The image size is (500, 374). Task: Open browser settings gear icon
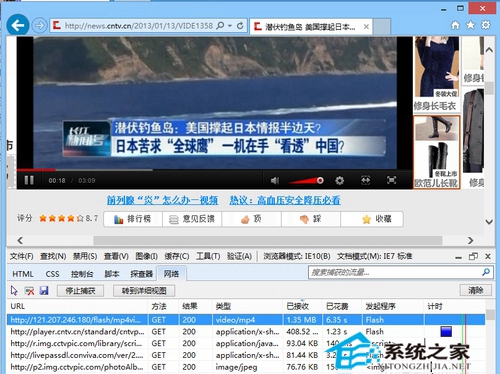(x=486, y=25)
